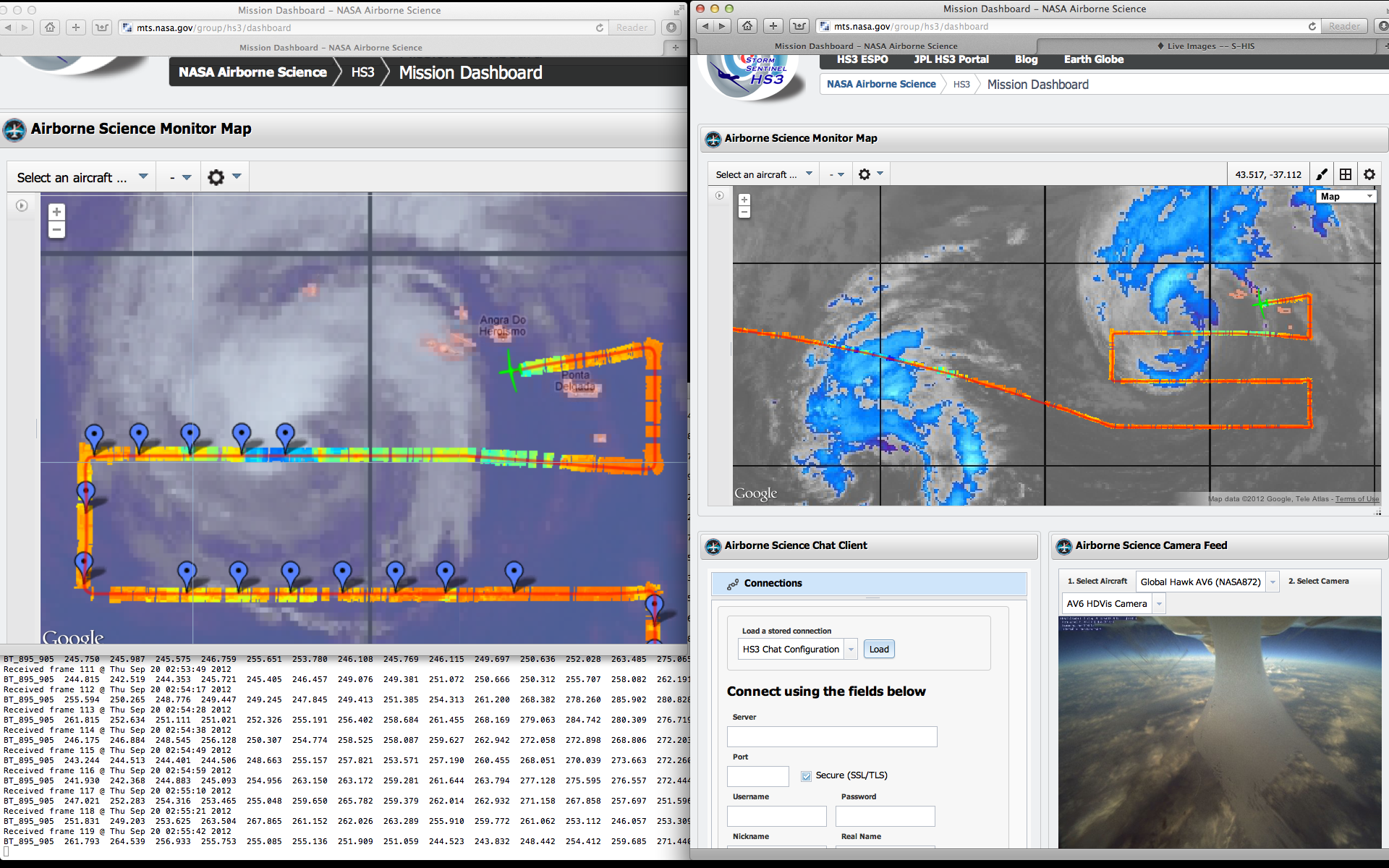
Task: Click the home button in right browser
Action: 747,26
